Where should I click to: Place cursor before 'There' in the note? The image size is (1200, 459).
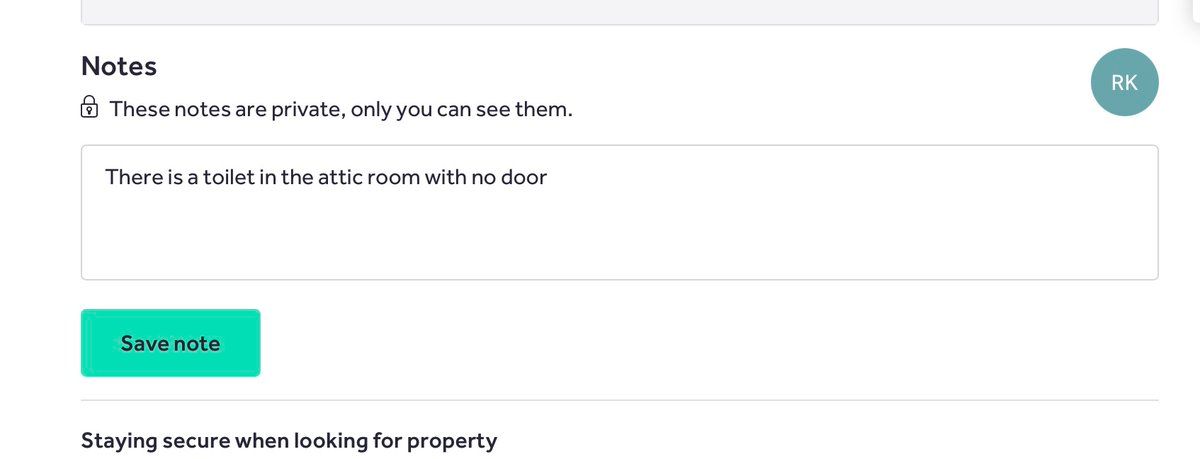click(x=105, y=178)
